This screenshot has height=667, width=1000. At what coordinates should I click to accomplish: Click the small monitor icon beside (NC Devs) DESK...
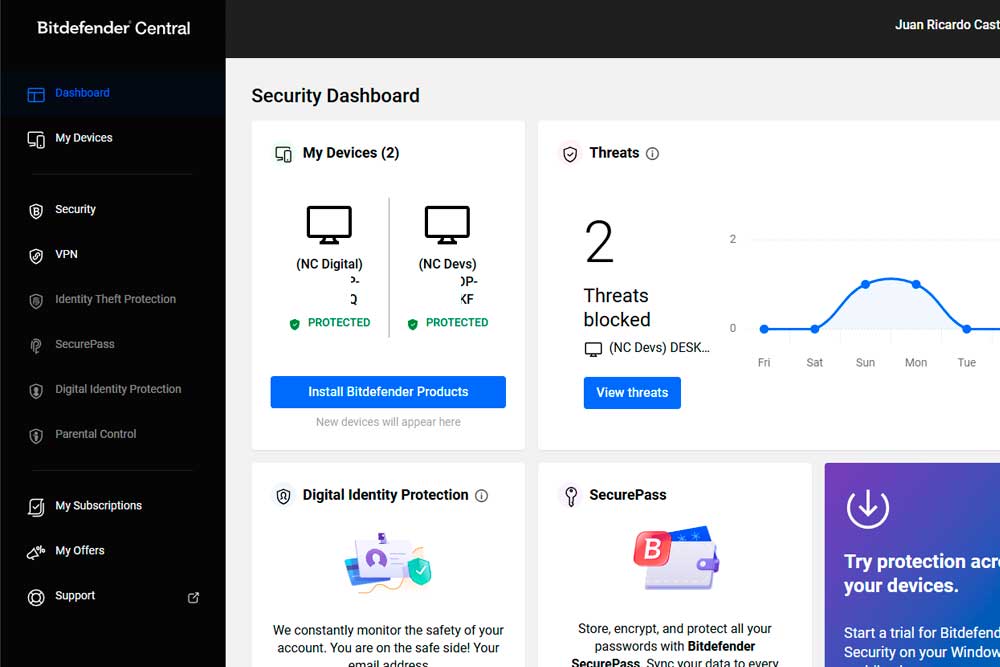pyautogui.click(x=593, y=349)
